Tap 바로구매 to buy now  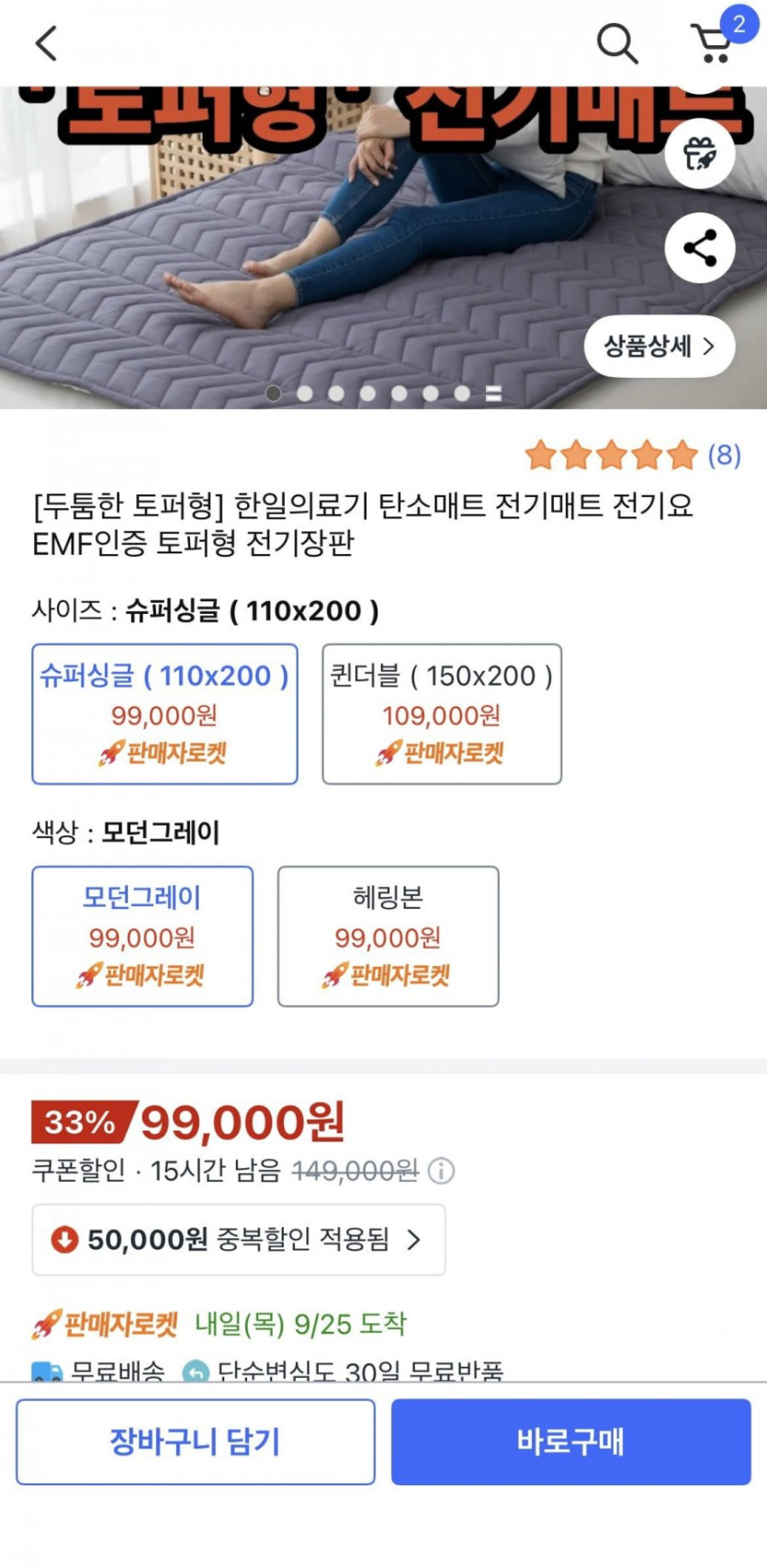point(571,1441)
